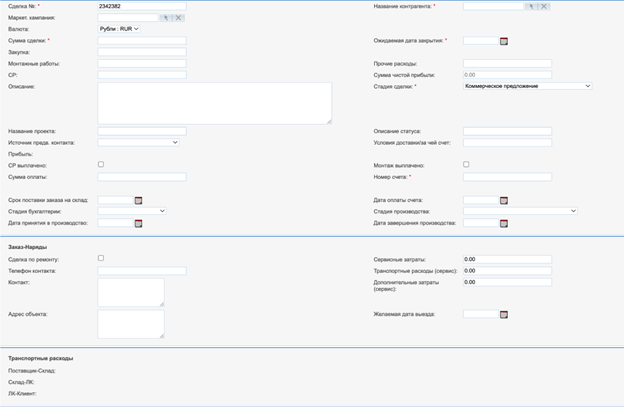Viewport: 624px width, 407px height.
Task: Open calendar for Дата завершения производства
Action: click(504, 223)
